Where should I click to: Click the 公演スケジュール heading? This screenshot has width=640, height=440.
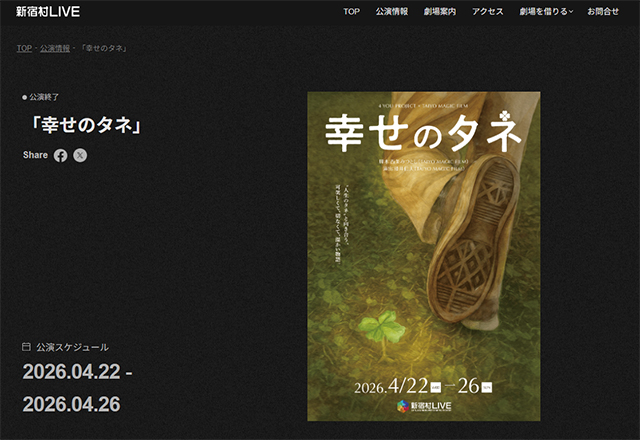click(73, 347)
